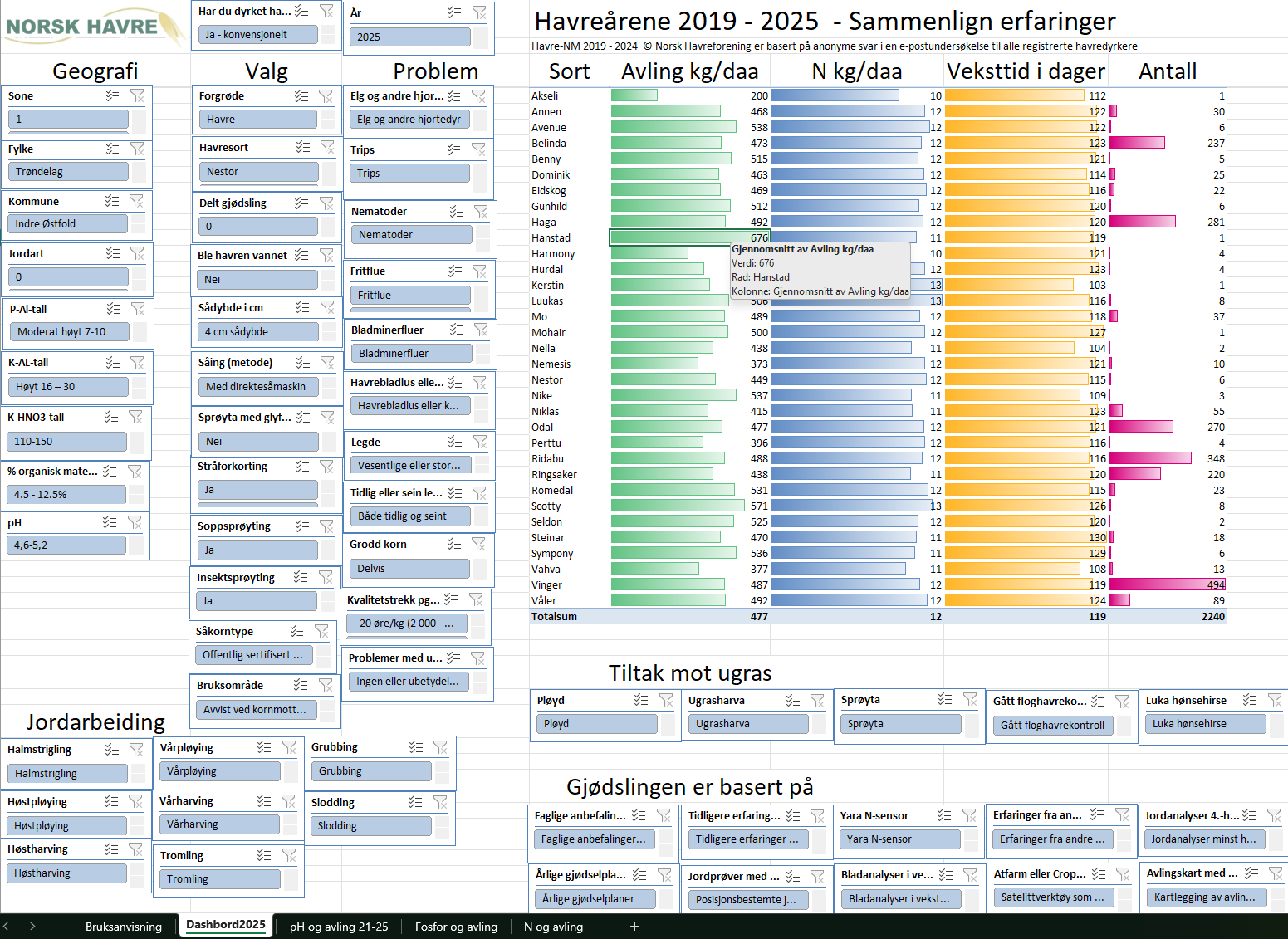The image size is (1288, 939).
Task: Enable multi-select on the Sprøyta slicer
Action: 945,700
